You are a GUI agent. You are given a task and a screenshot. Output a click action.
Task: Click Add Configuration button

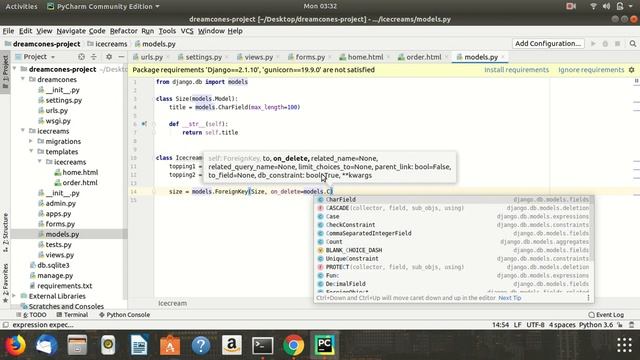[x=548, y=44]
